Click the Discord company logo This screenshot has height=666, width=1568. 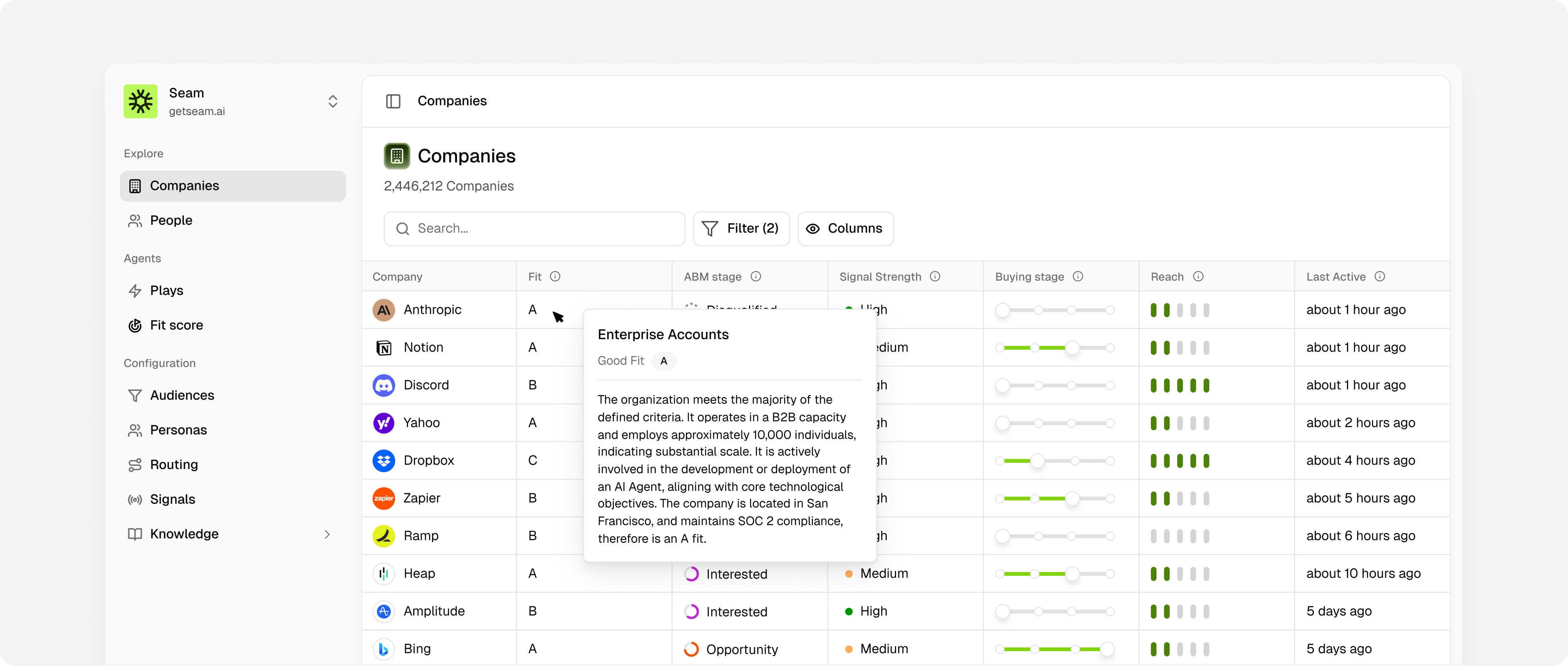click(383, 385)
